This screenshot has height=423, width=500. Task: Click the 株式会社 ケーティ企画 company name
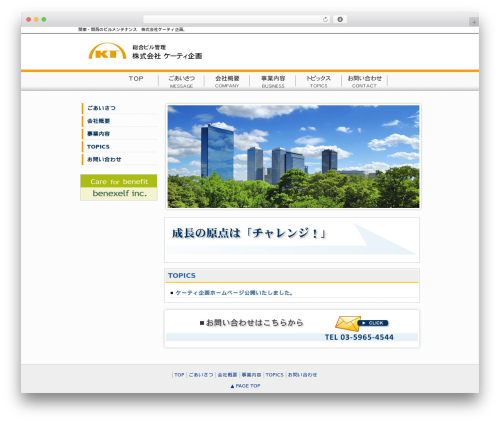coord(167,56)
